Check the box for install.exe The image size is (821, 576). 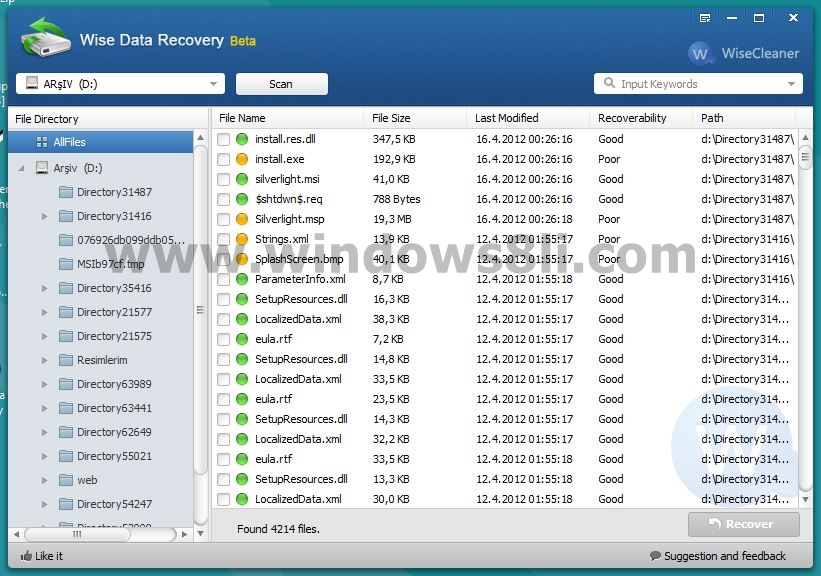(224, 159)
